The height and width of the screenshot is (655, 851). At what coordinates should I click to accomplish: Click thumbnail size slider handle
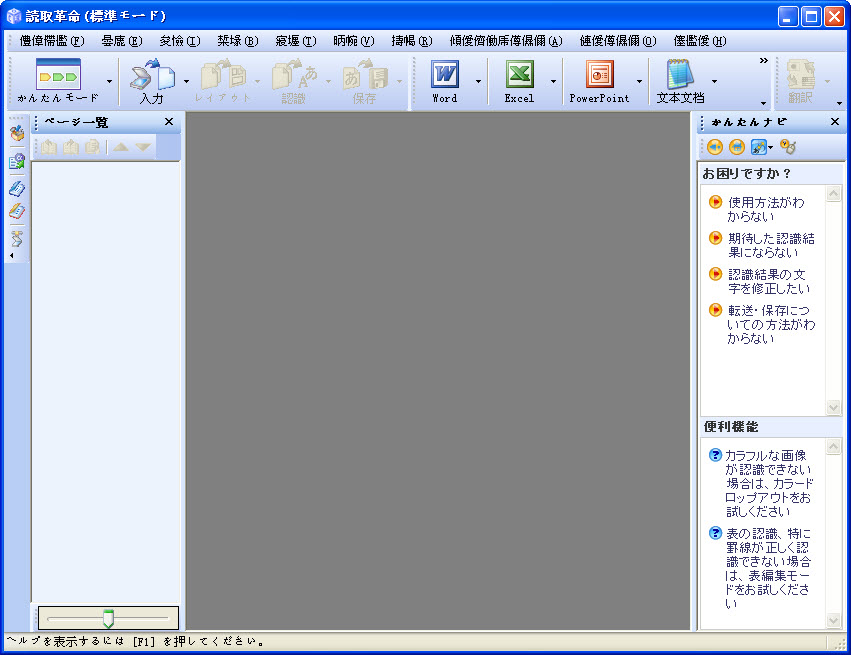click(x=109, y=618)
